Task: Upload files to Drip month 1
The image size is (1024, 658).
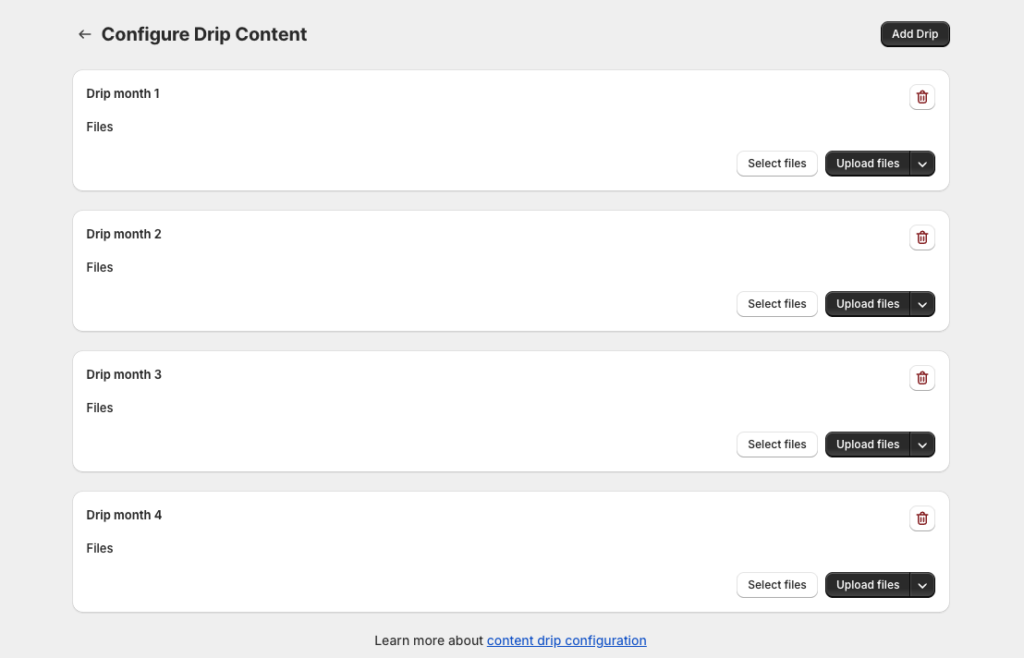Action: [x=867, y=164]
